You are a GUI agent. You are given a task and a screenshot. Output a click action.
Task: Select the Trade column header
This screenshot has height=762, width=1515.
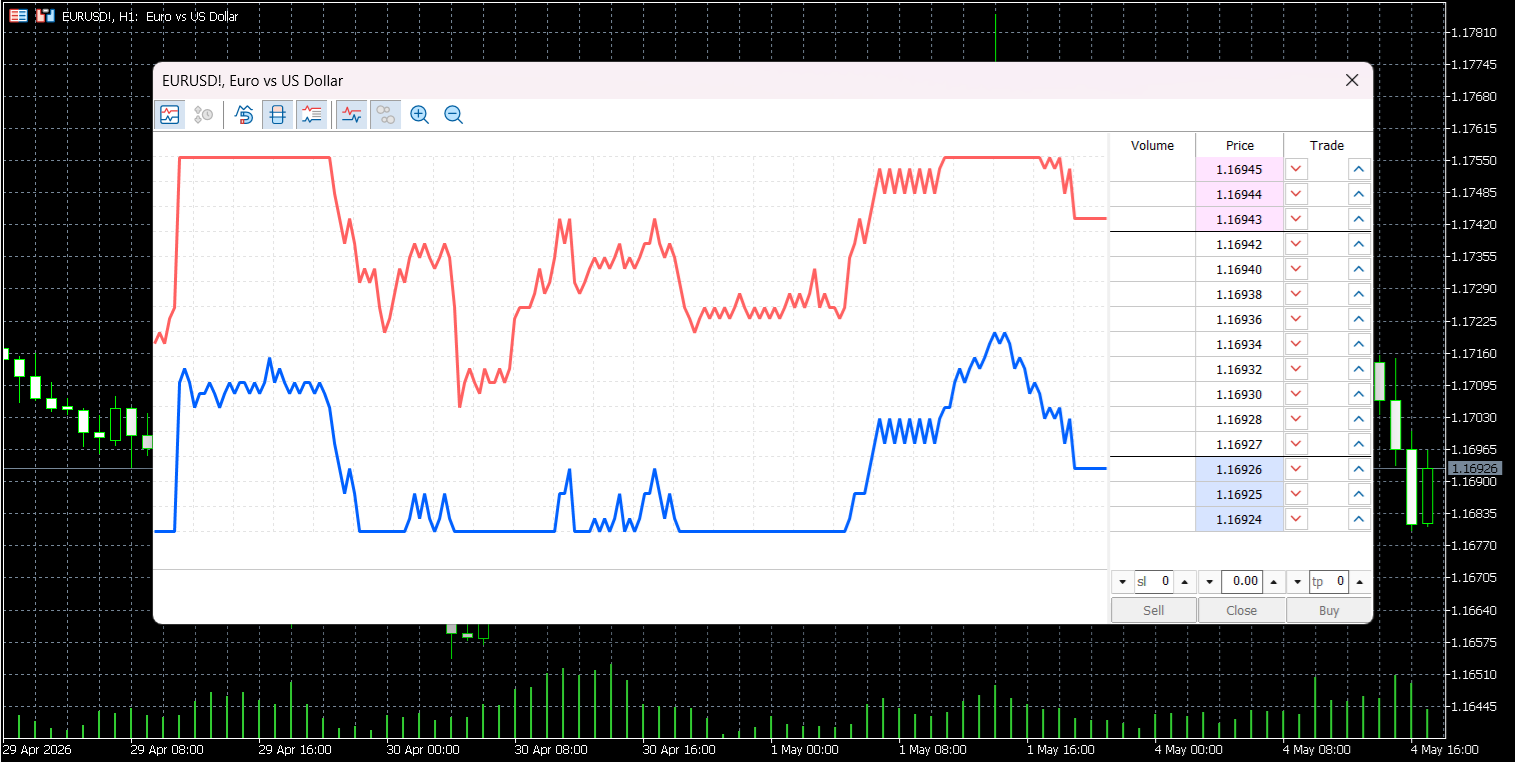pos(1327,145)
